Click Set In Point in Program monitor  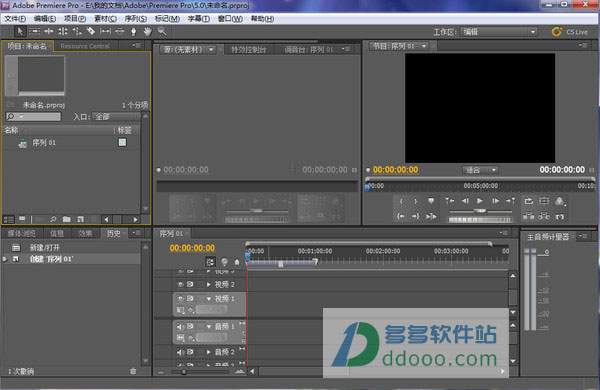pos(401,201)
